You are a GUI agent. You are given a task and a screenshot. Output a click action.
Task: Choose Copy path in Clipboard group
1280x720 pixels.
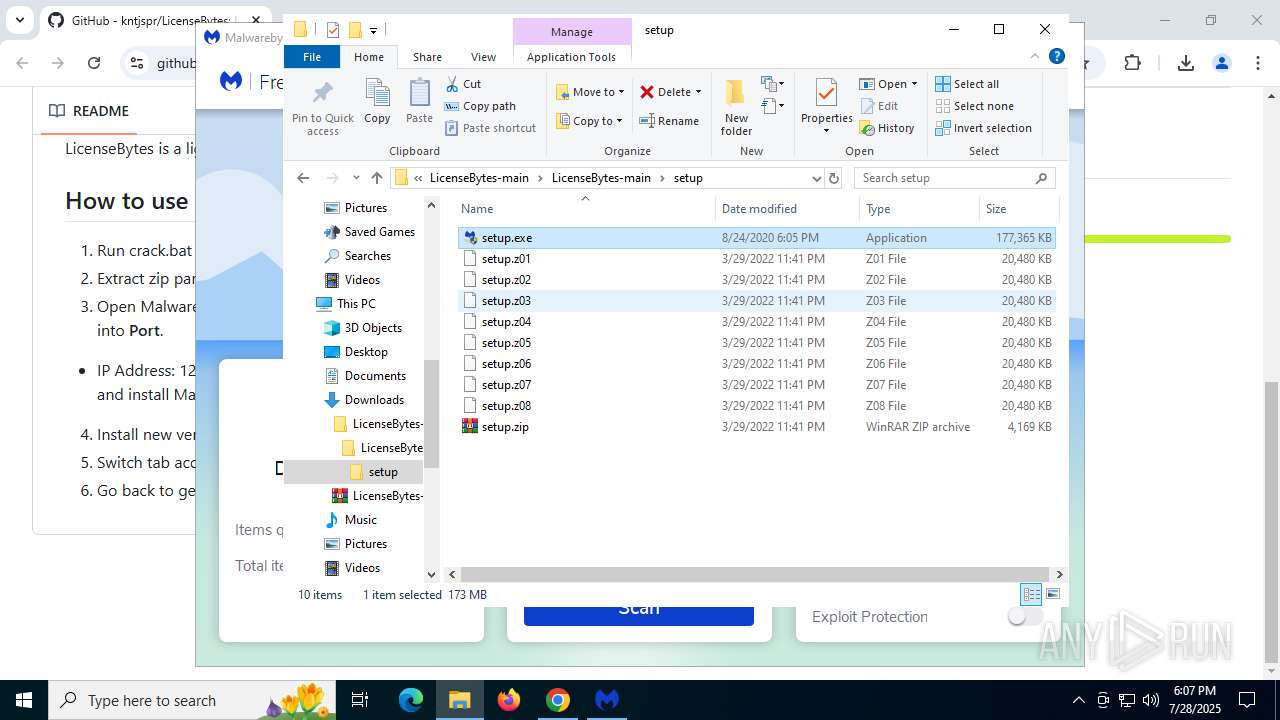point(480,106)
